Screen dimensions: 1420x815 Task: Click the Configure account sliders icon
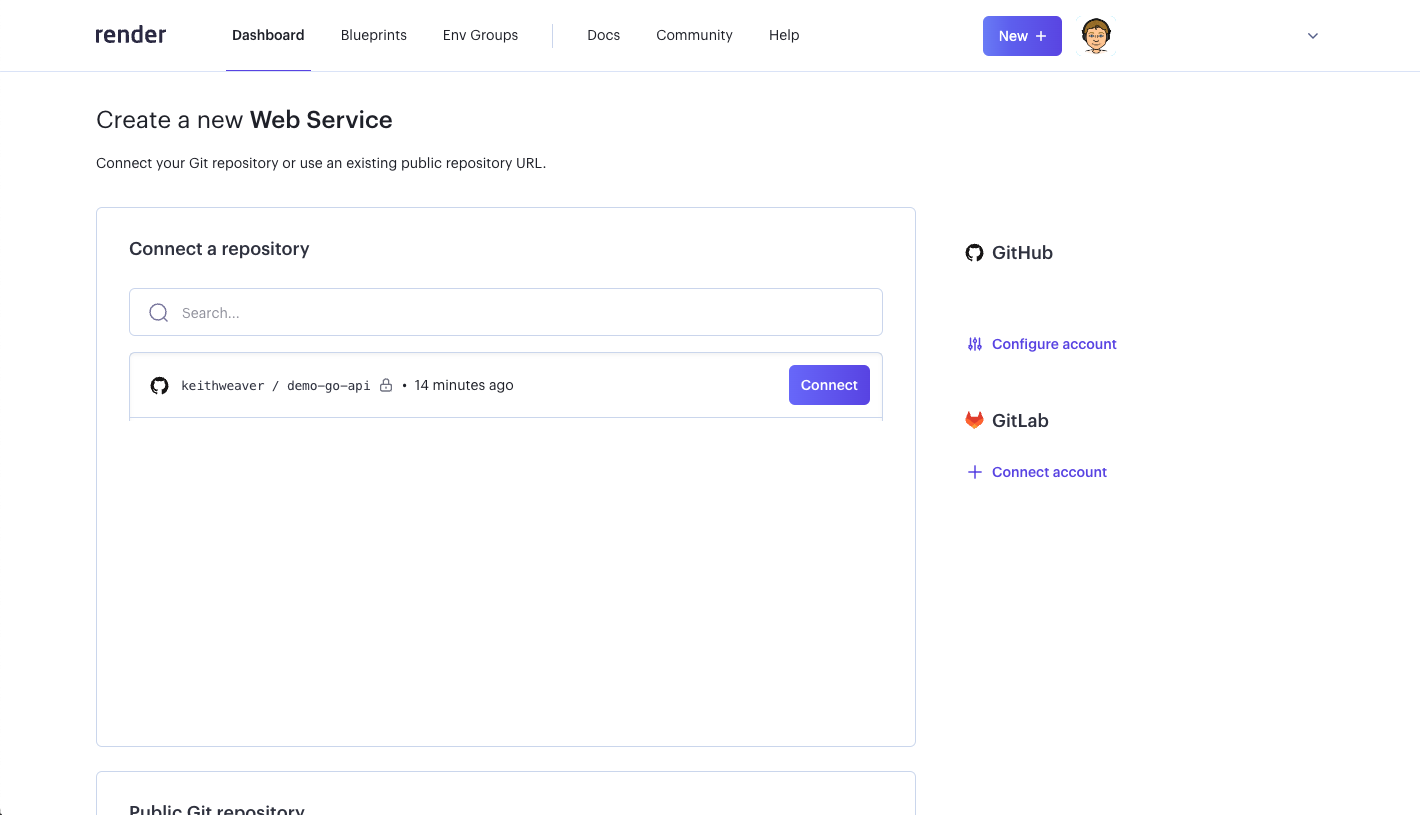point(974,344)
